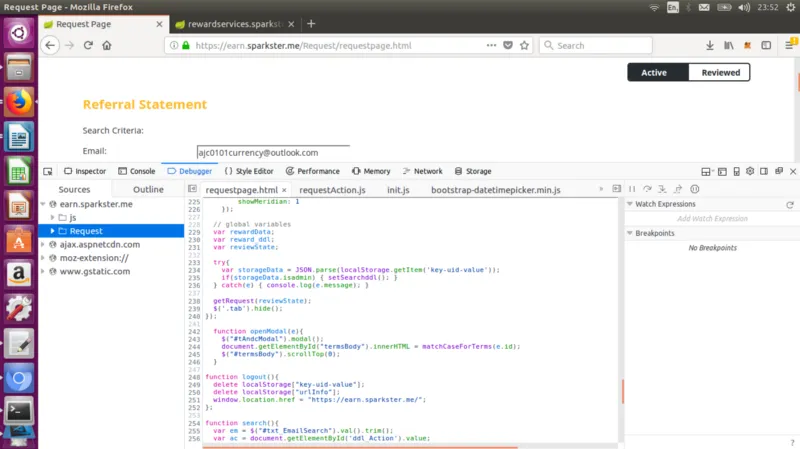Refresh watch expressions icon
The width and height of the screenshot is (800, 449).
(x=790, y=205)
